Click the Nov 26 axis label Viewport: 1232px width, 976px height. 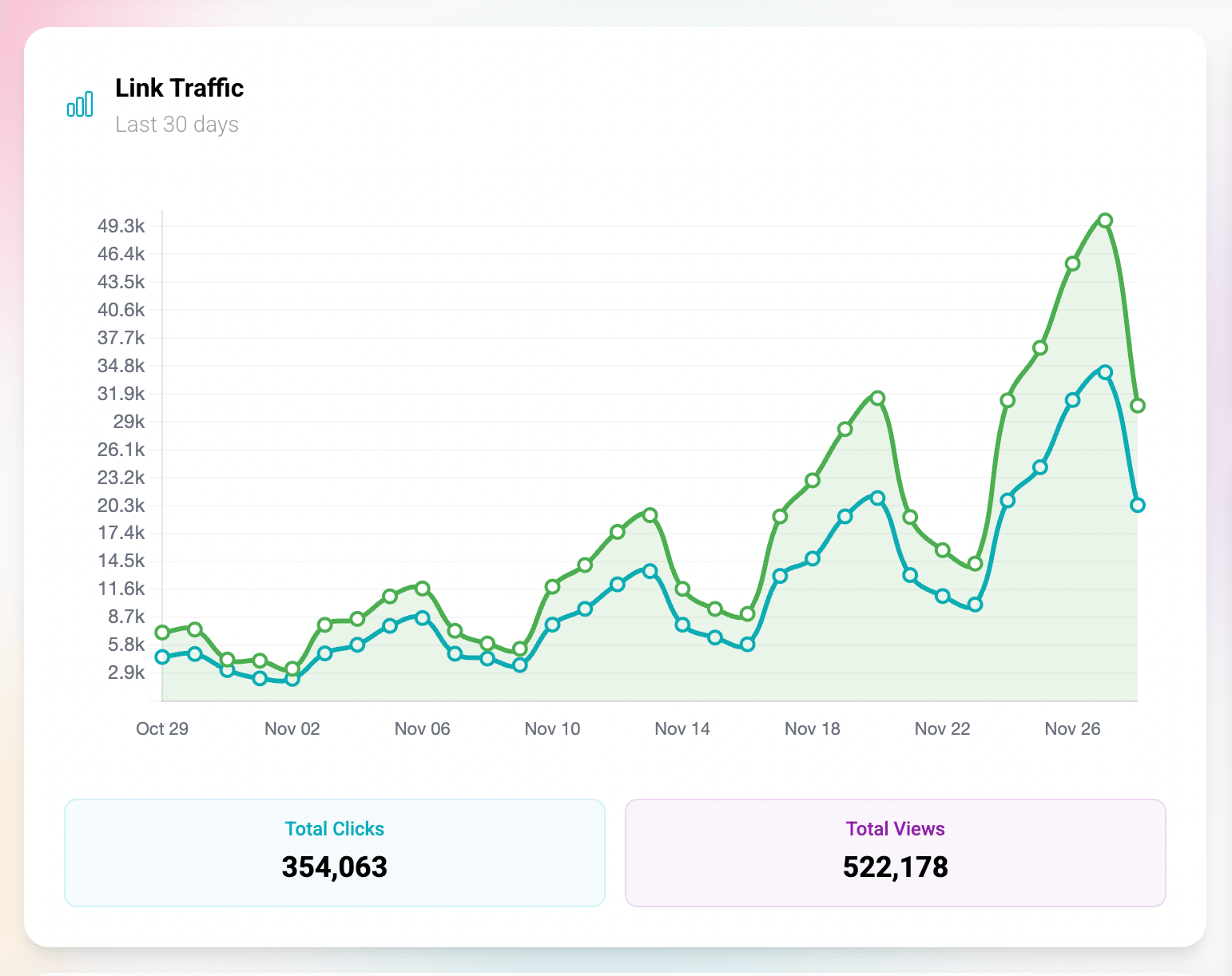[x=1072, y=728]
